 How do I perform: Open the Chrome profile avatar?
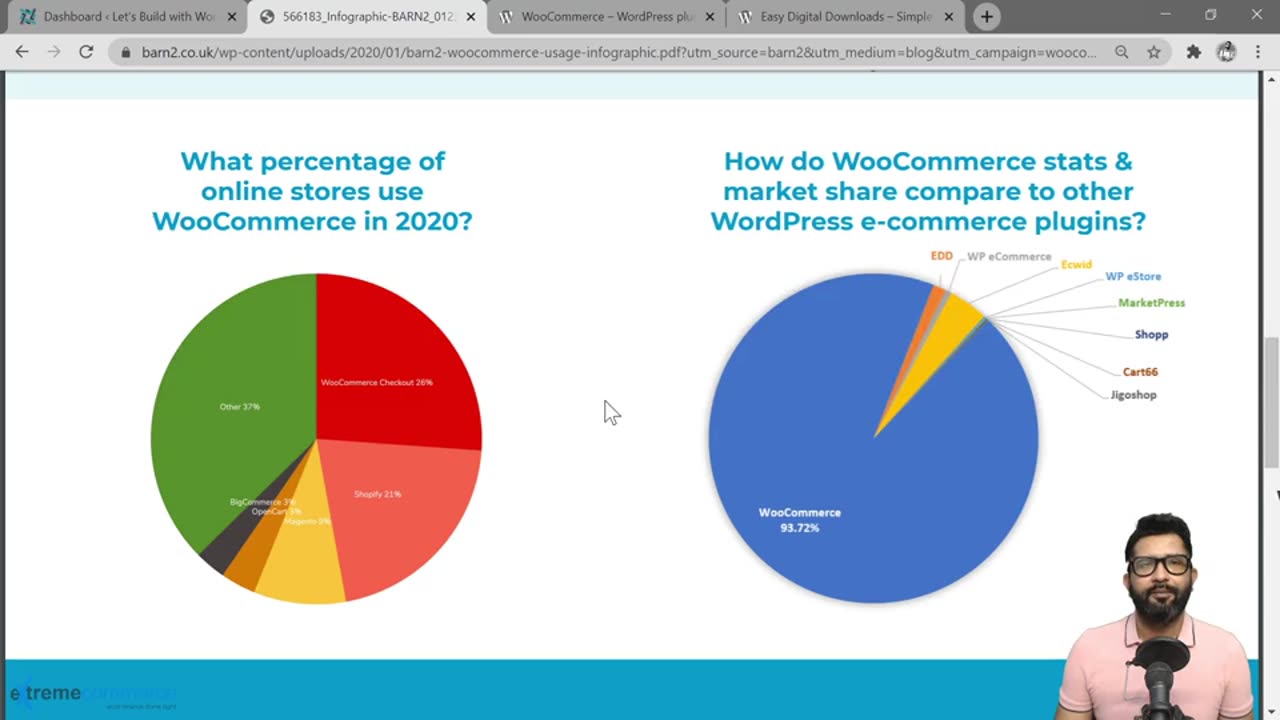click(1226, 52)
